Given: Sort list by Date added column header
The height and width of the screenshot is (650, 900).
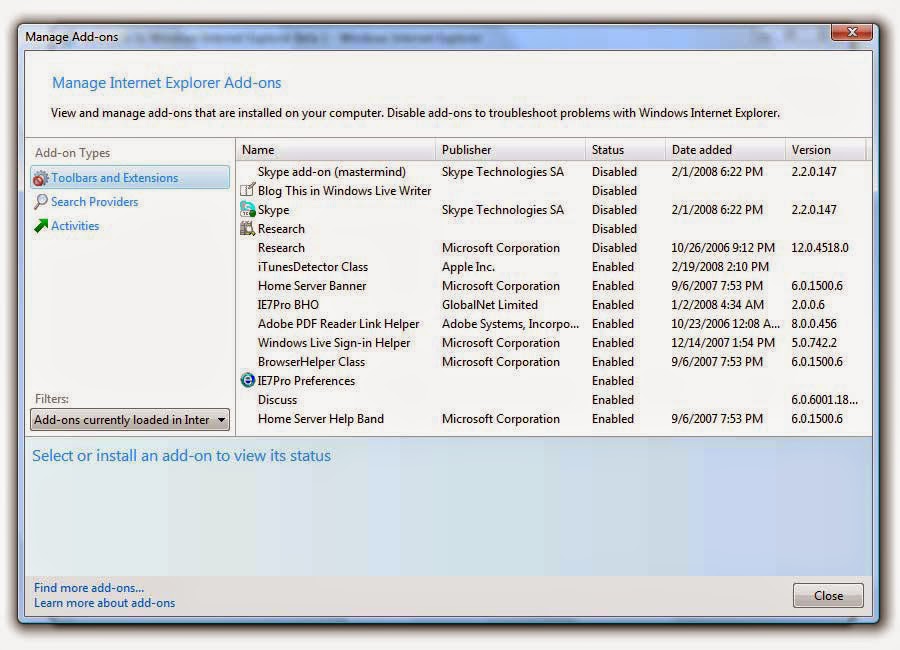Looking at the screenshot, I should 726,150.
